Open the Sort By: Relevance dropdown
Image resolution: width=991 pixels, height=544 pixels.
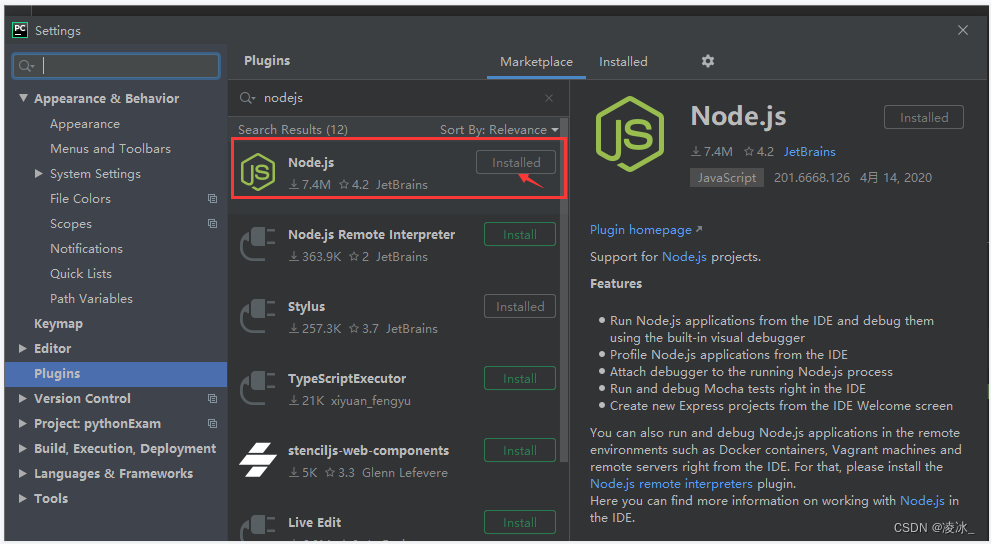499,130
